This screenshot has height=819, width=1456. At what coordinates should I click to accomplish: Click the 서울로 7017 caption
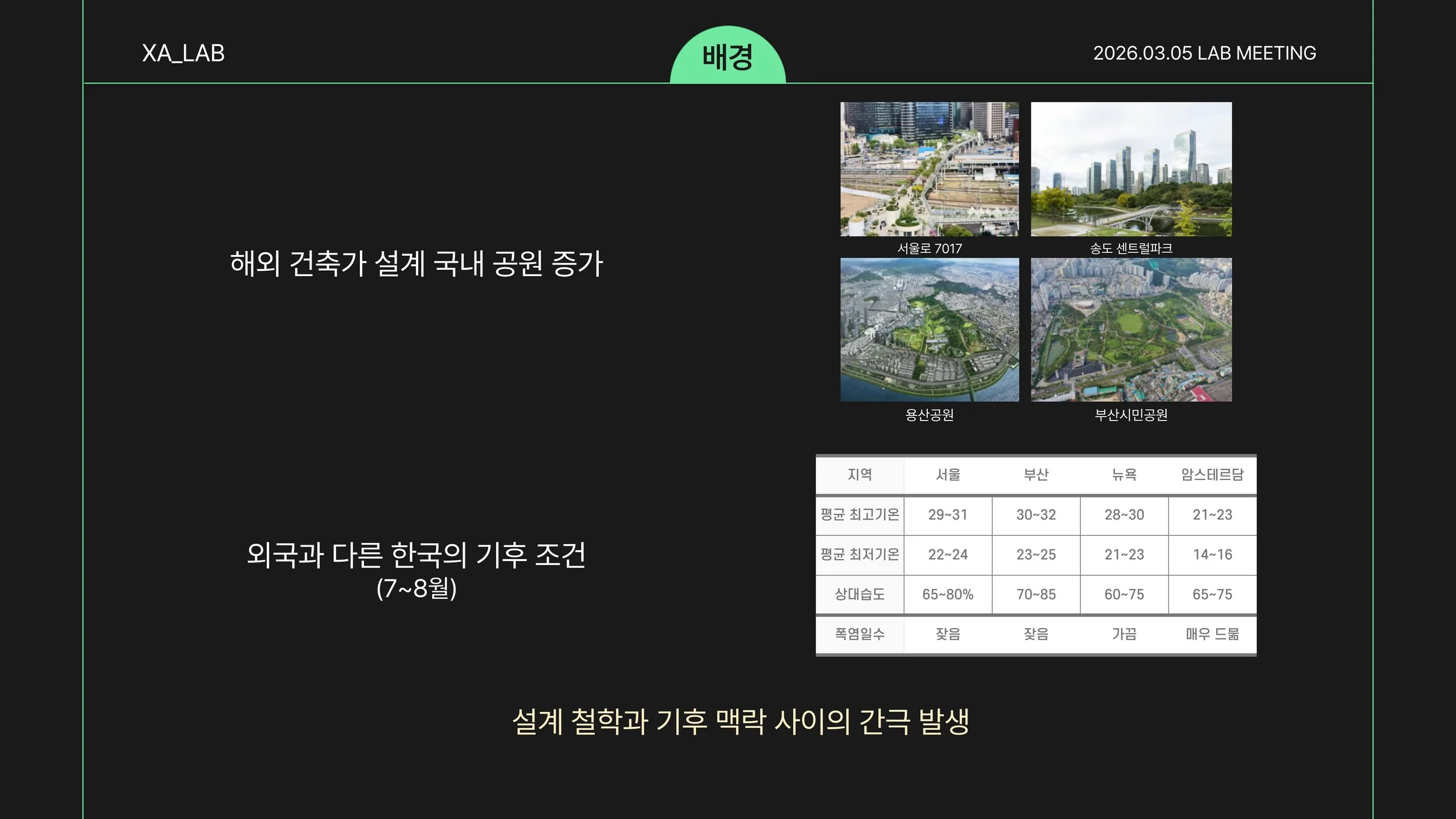(x=930, y=249)
